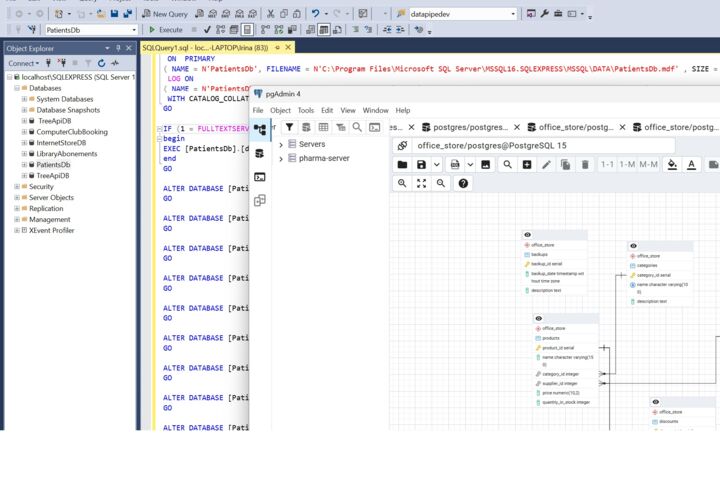720x480 pixels.
Task: Toggle eye icon on products table
Action: 539,318
